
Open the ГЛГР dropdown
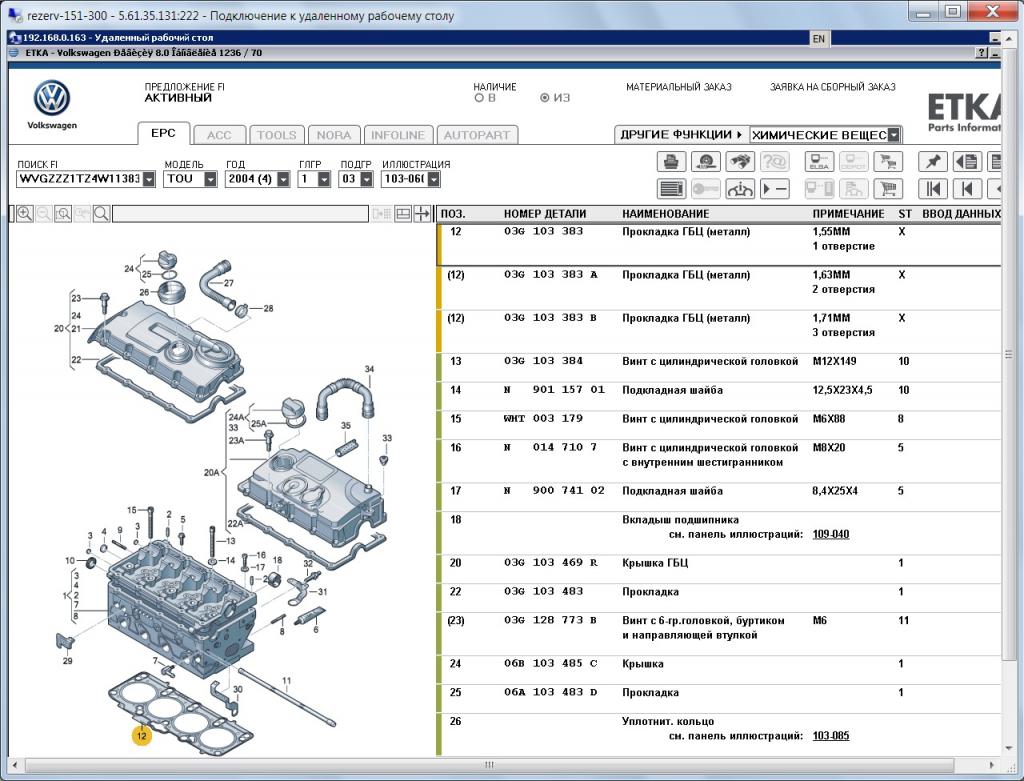324,179
